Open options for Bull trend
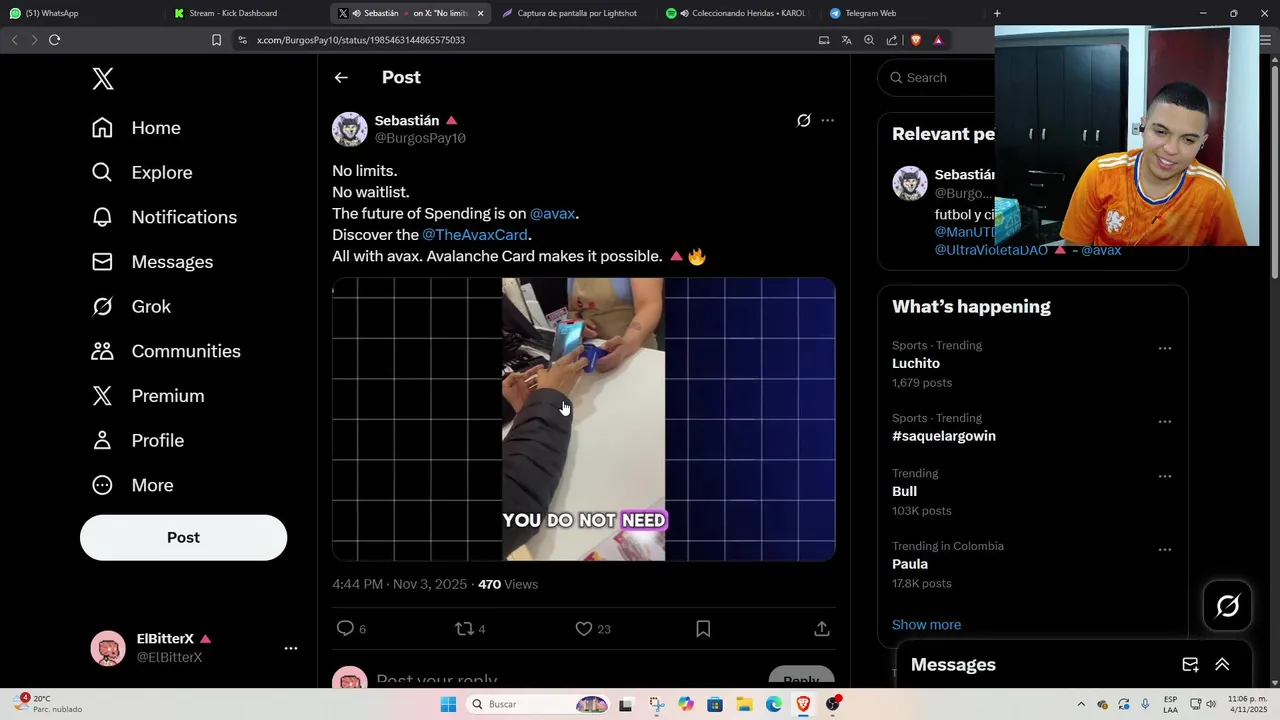 (x=1165, y=477)
